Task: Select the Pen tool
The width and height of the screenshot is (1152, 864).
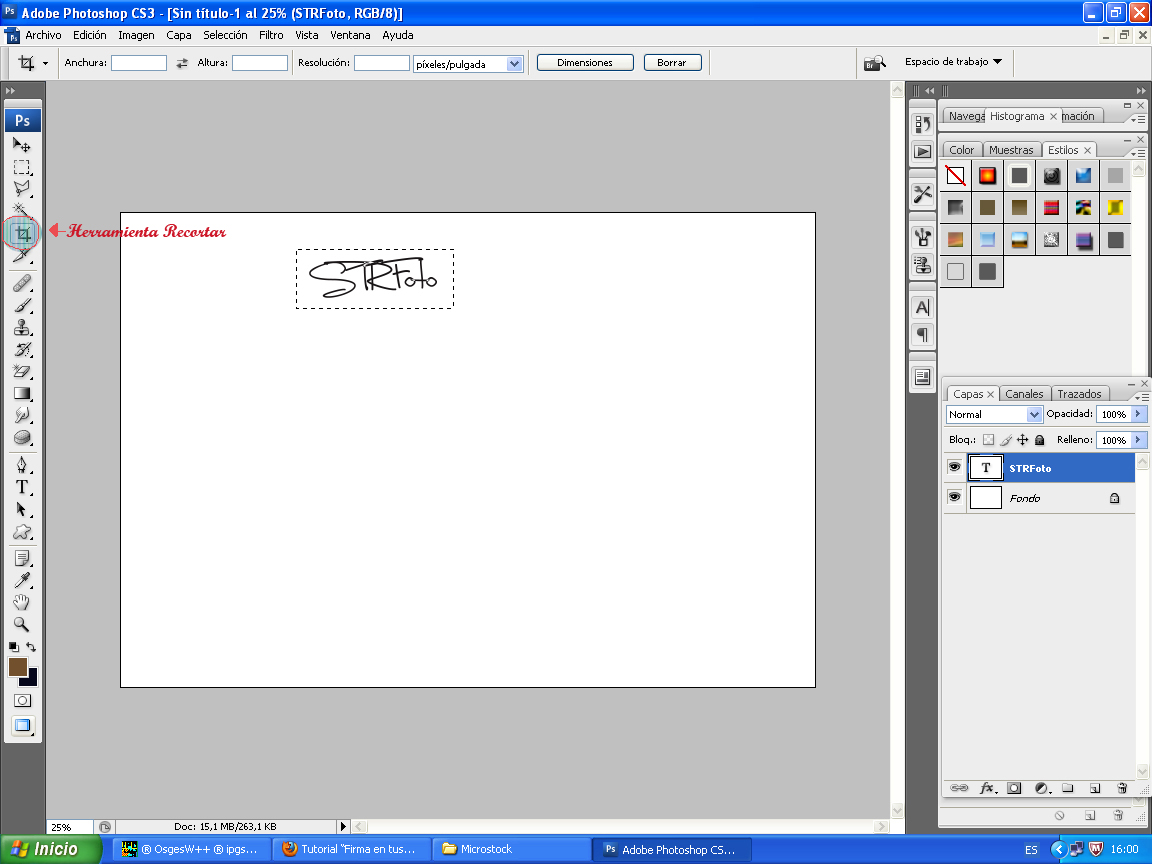Action: pyautogui.click(x=22, y=464)
